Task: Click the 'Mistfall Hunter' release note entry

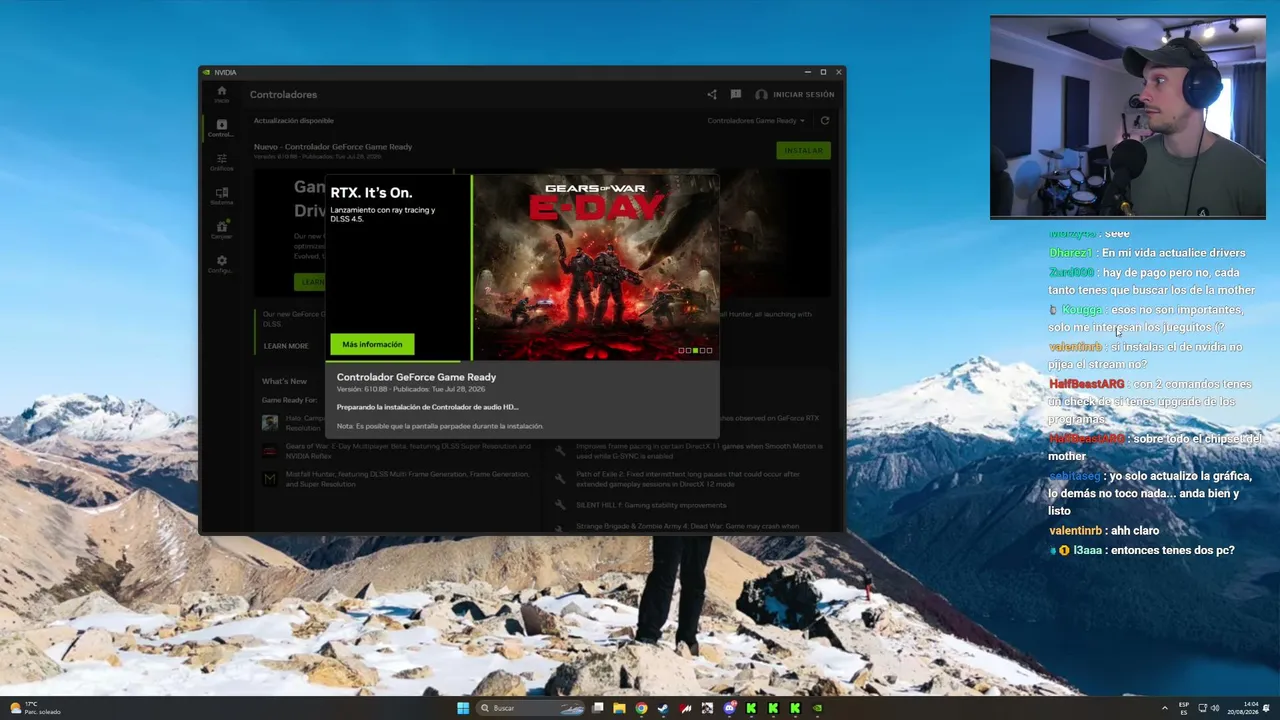Action: [x=407, y=479]
